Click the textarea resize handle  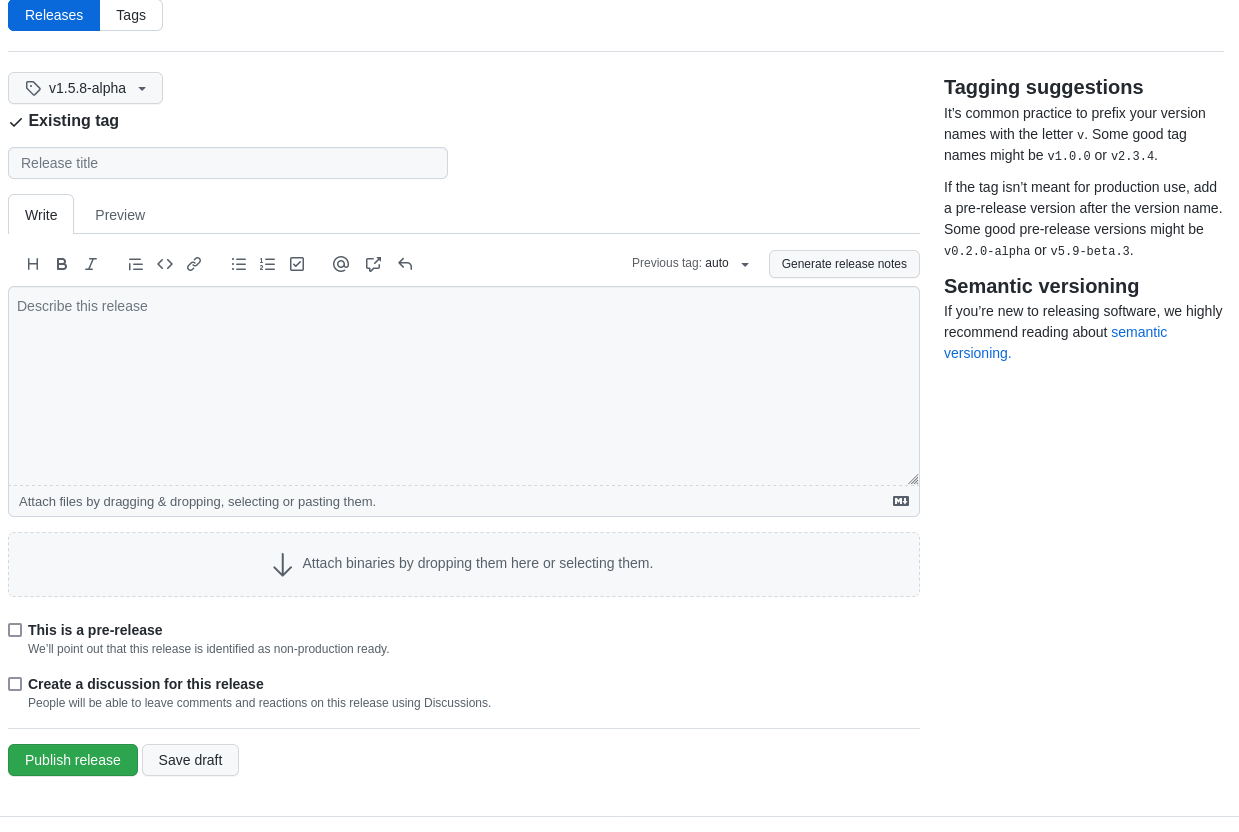pyautogui.click(x=912, y=479)
